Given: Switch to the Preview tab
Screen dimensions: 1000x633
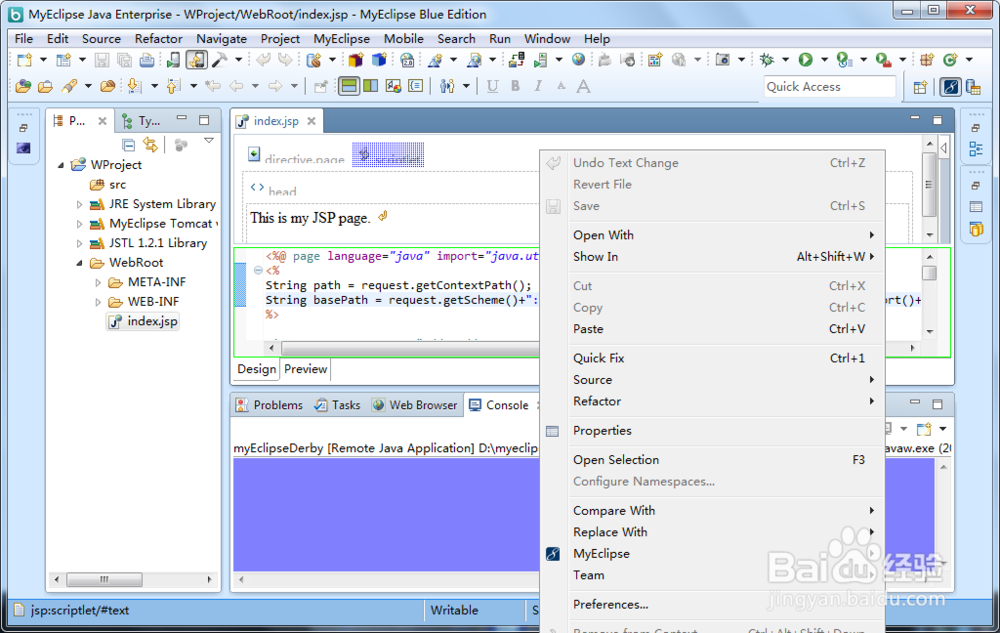Looking at the screenshot, I should coord(305,369).
